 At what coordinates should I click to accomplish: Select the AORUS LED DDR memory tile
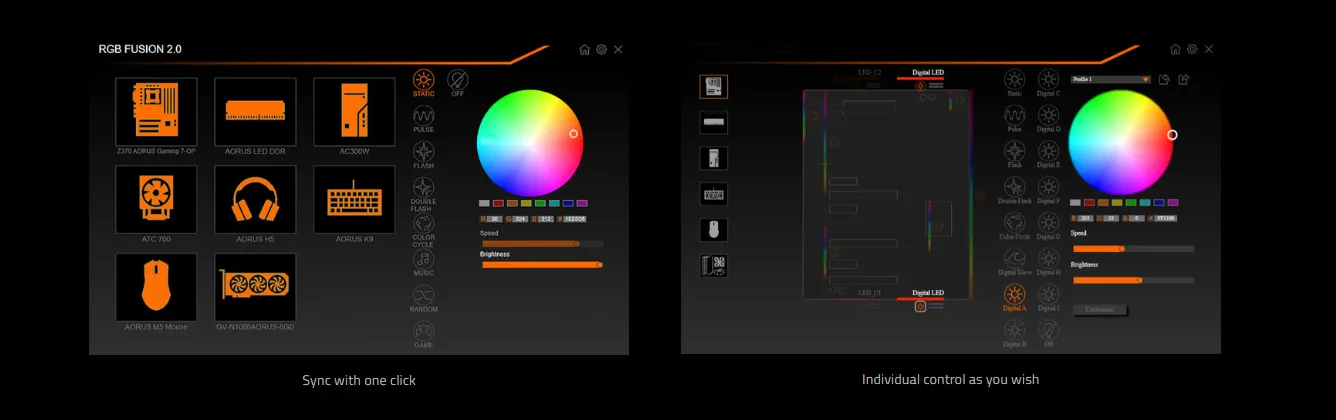pos(255,112)
